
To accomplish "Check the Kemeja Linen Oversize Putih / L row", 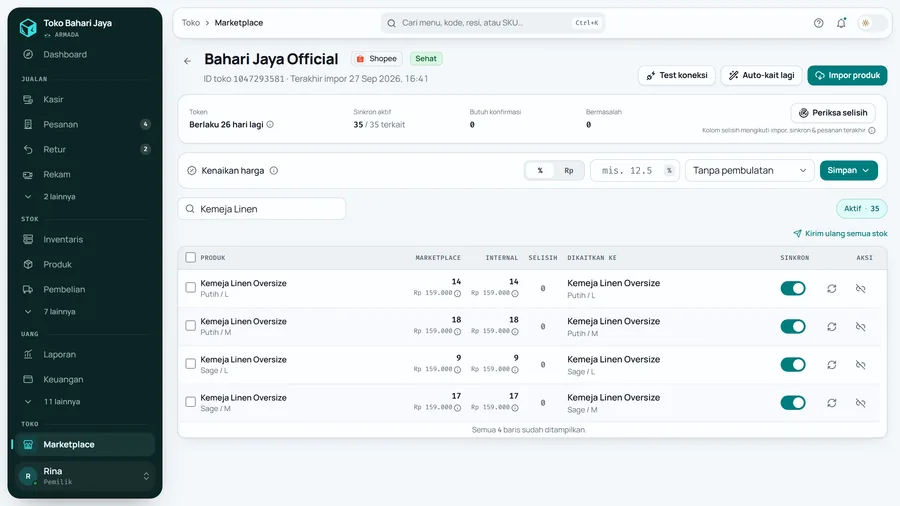I will tap(191, 287).
